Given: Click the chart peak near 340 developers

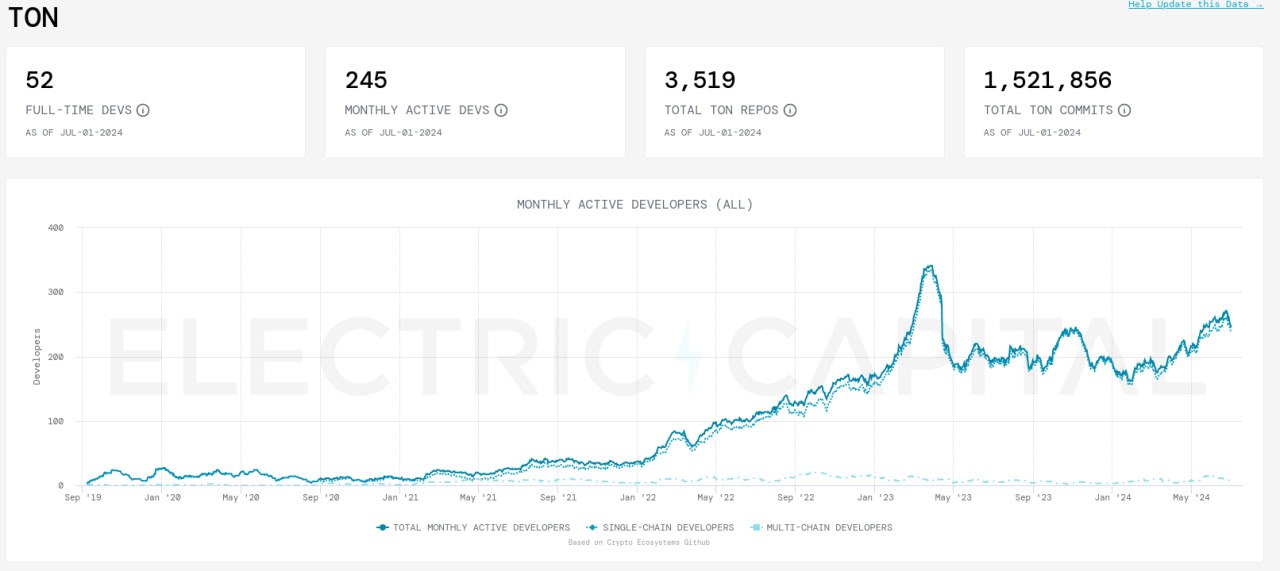Looking at the screenshot, I should (930, 266).
